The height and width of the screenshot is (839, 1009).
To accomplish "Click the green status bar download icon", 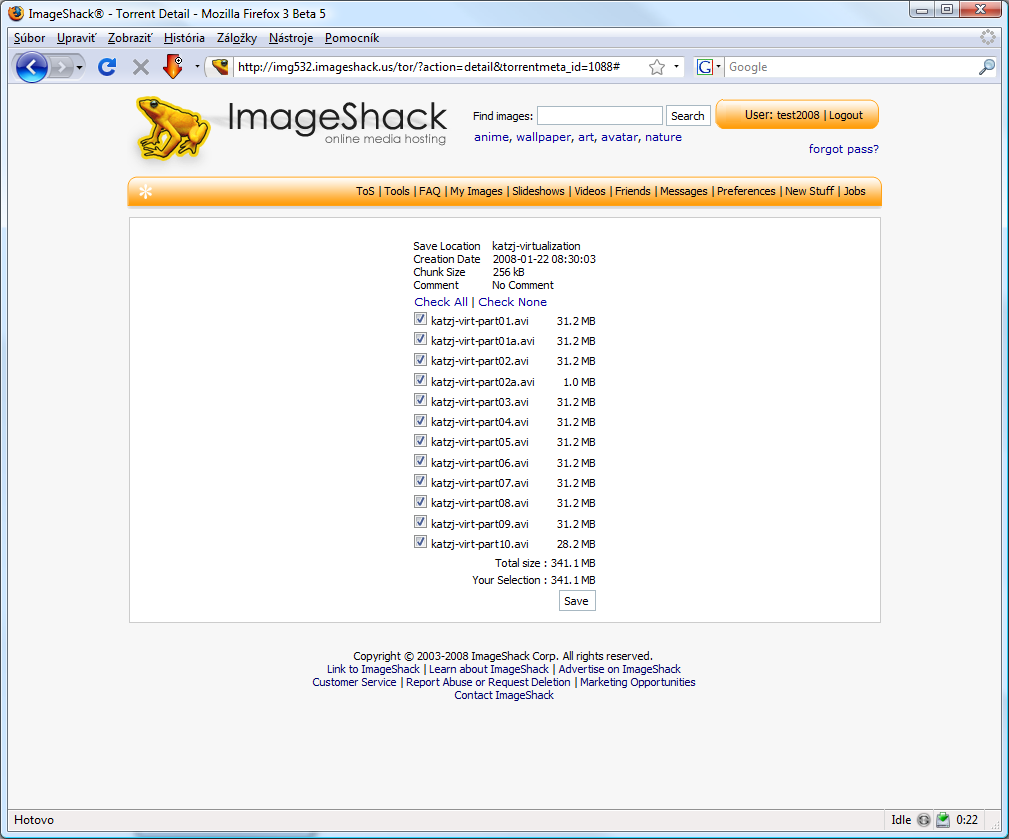I will coord(943,820).
